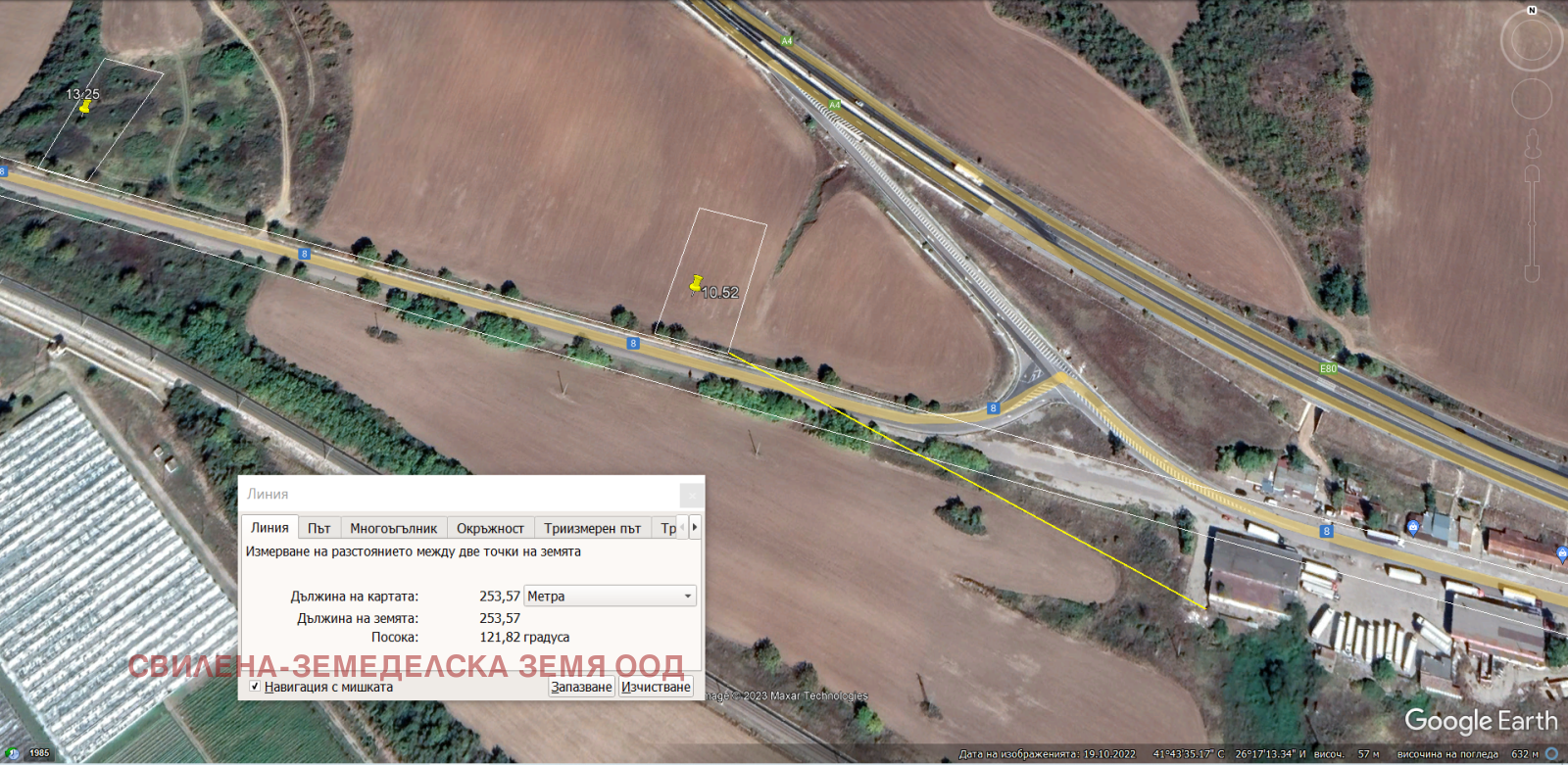Click the Street View pegman icon
This screenshot has height=765, width=1568.
1533,145
